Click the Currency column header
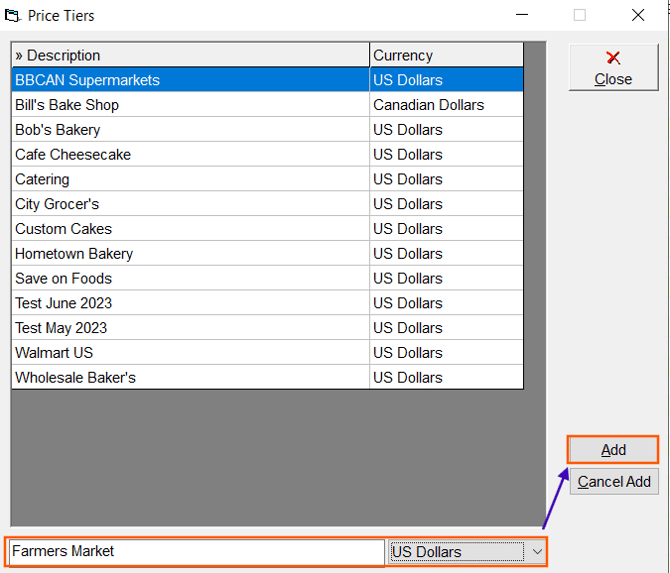 coord(446,55)
